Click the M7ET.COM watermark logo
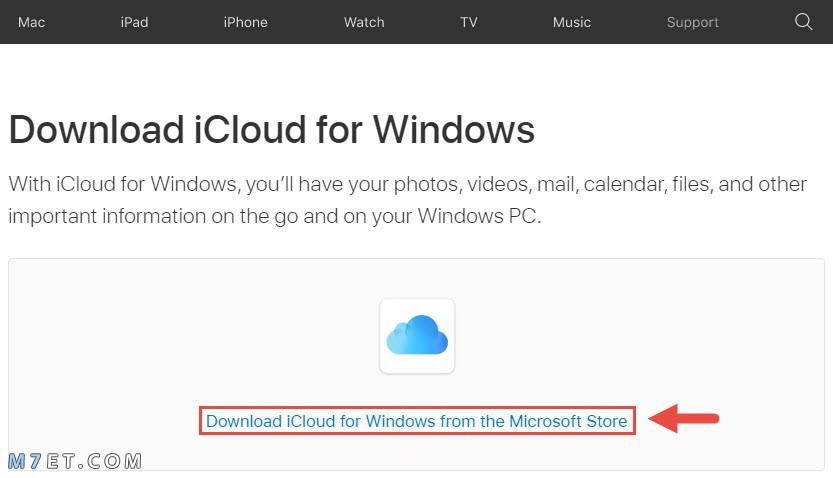833x478 pixels. pos(75,461)
